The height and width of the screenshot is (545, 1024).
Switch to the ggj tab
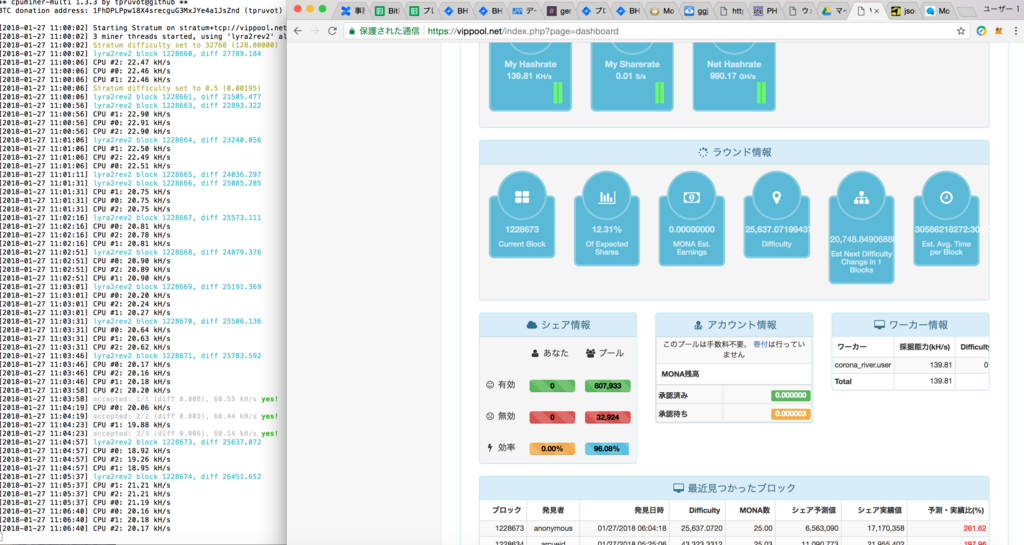click(697, 11)
